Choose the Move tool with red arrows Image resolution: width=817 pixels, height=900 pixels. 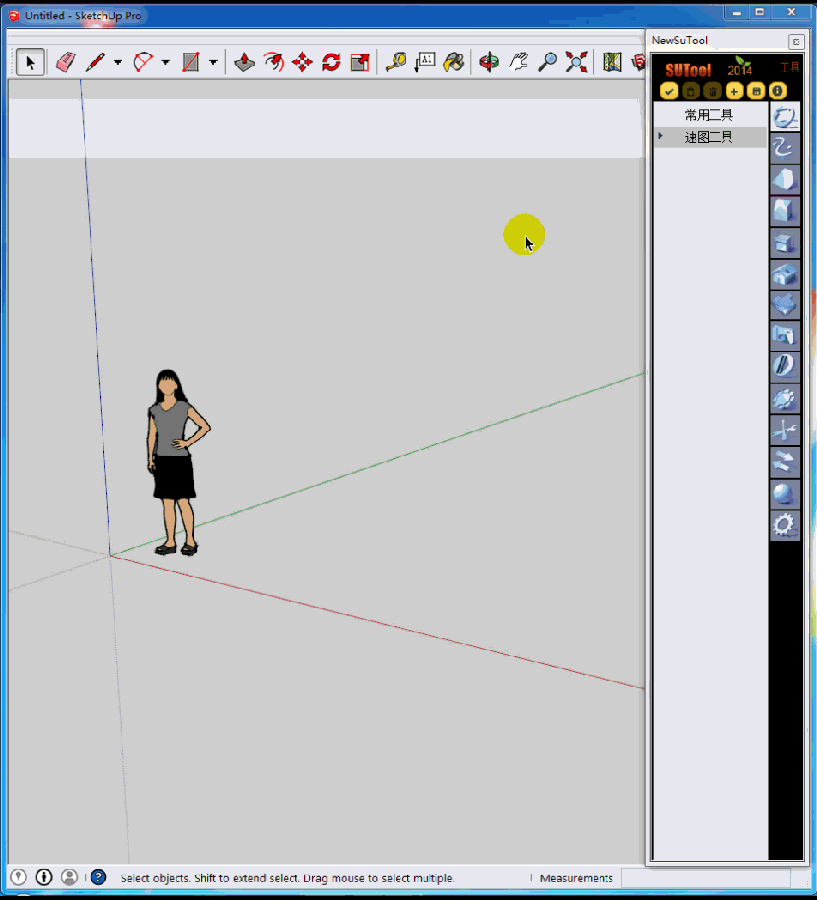(303, 62)
